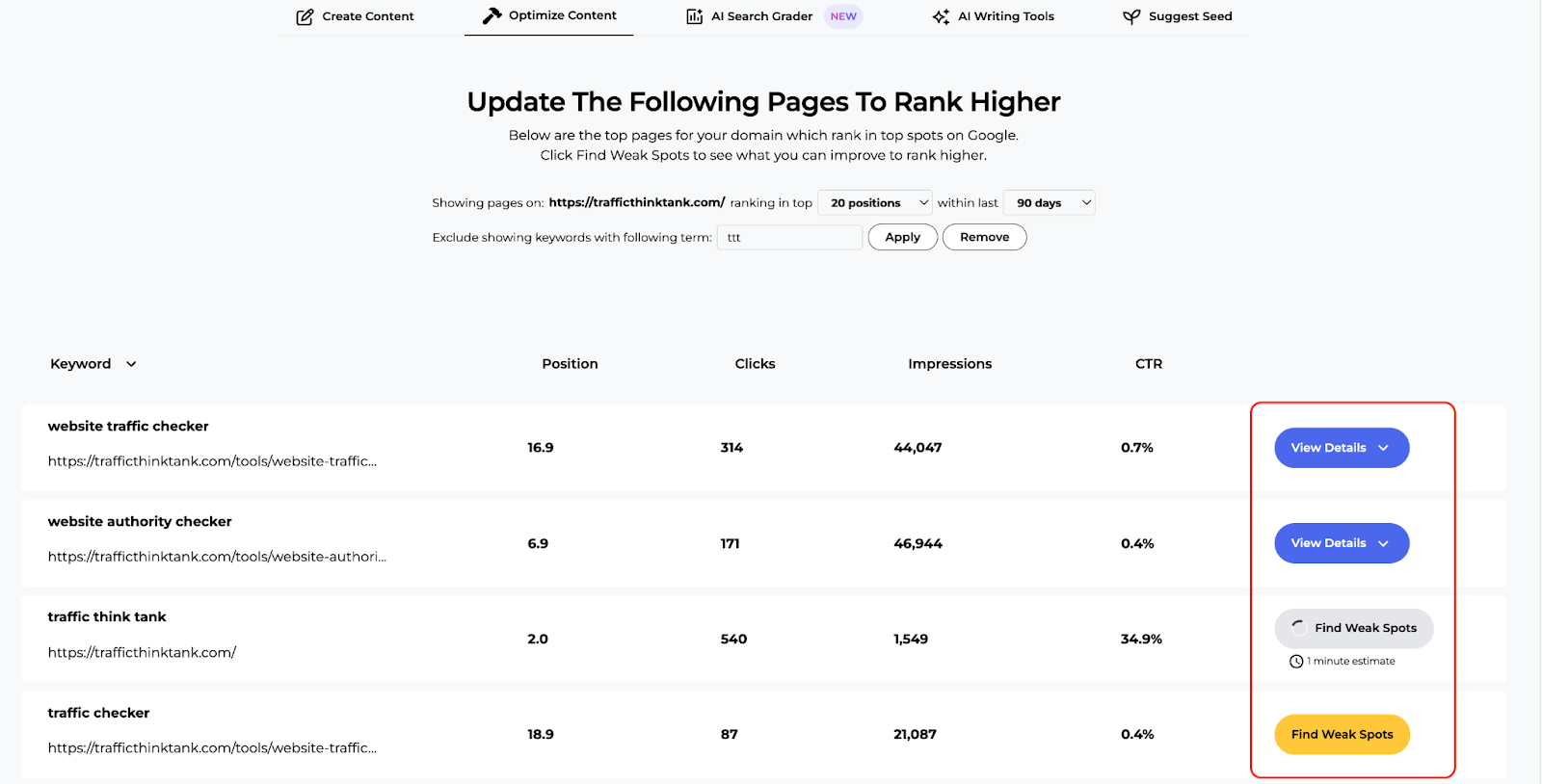Click the Suggest Seed sprout icon
The width and height of the screenshot is (1542, 784).
point(1131,16)
